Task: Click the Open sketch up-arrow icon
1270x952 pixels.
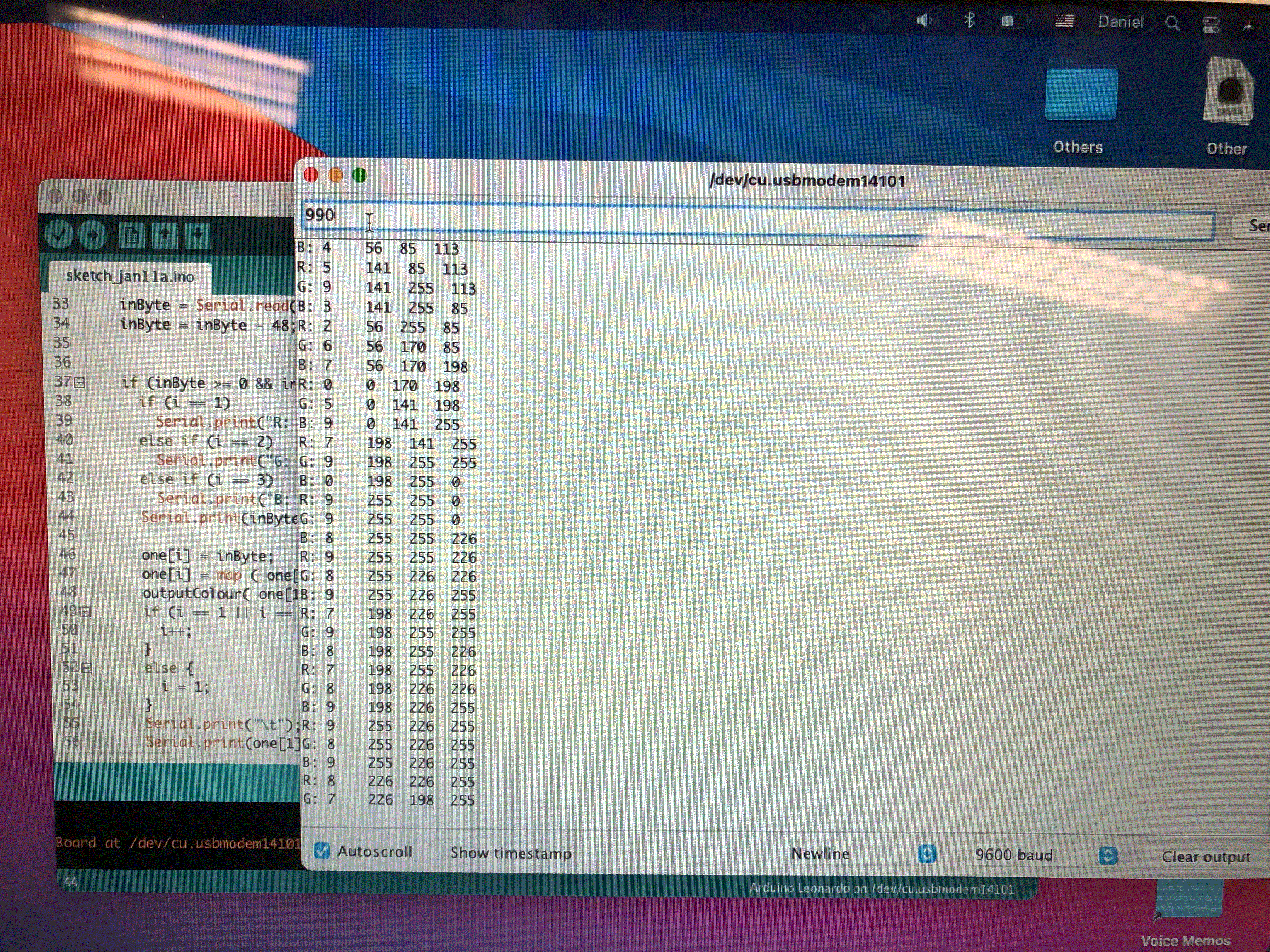Action: [165, 235]
